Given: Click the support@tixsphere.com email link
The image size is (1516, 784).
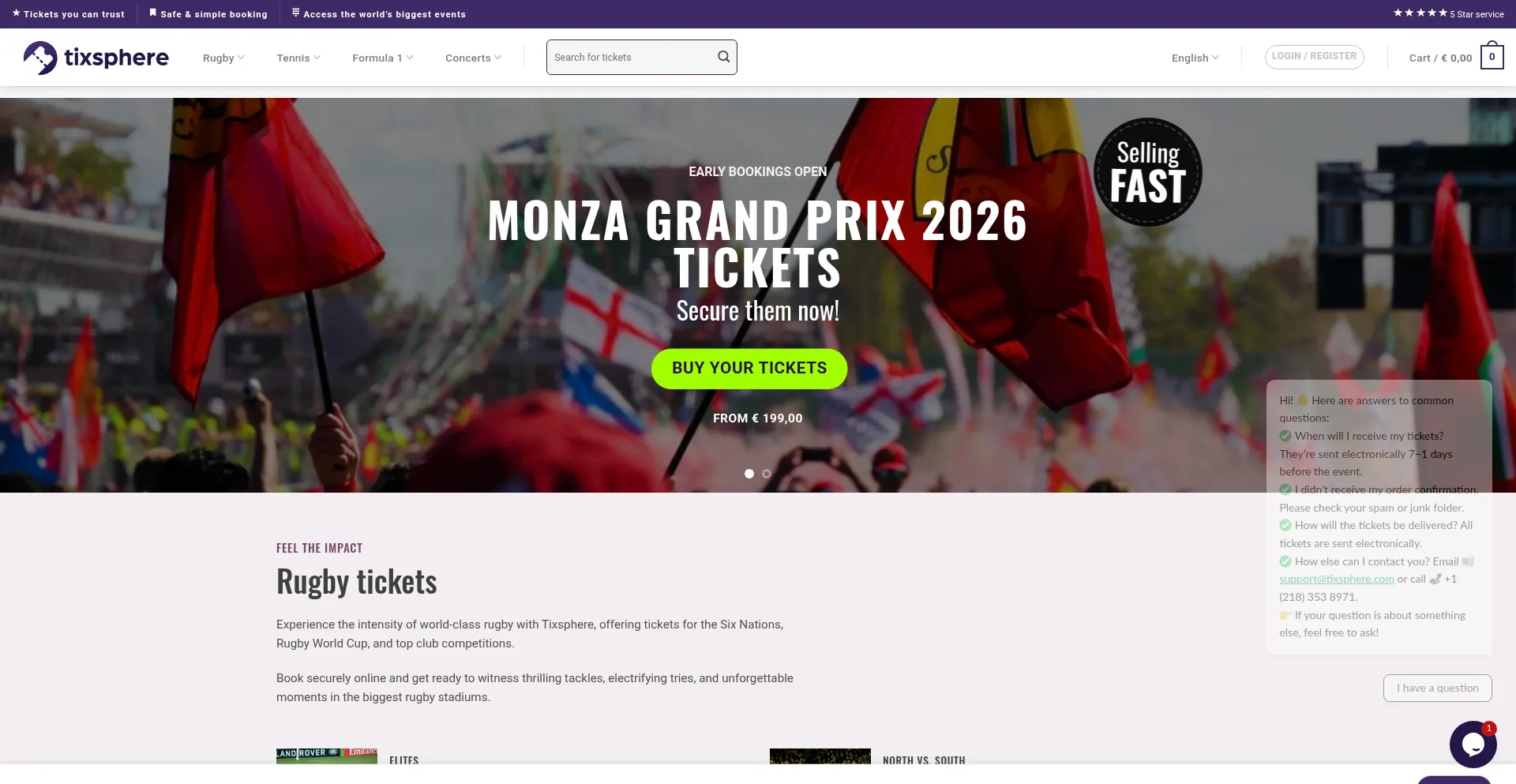Looking at the screenshot, I should tap(1337, 579).
